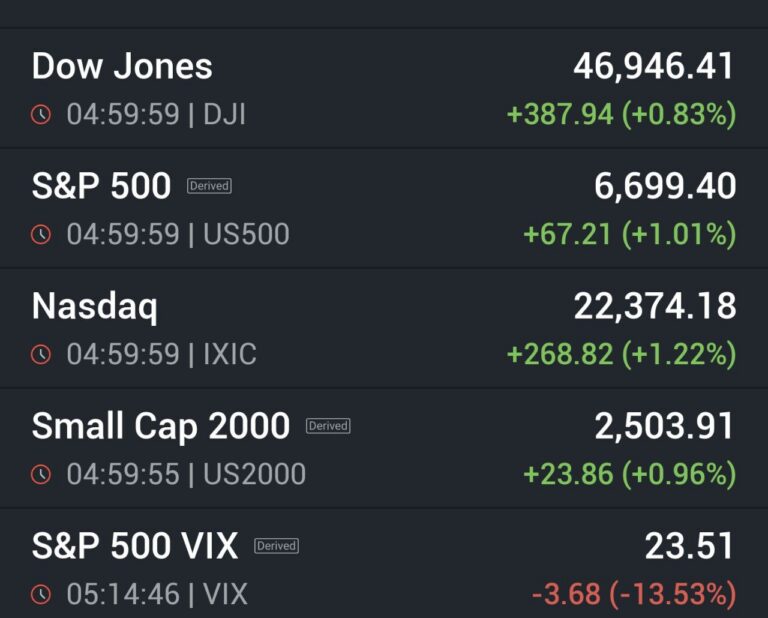Select the Small Cap 2000 title
The image size is (768, 618).
point(160,427)
